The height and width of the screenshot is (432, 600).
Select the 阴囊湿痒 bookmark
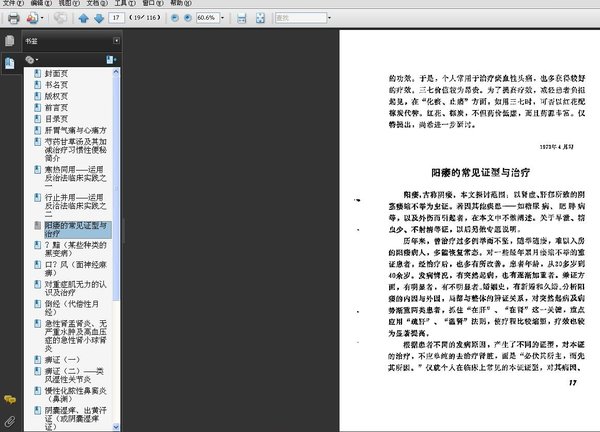coord(76,419)
